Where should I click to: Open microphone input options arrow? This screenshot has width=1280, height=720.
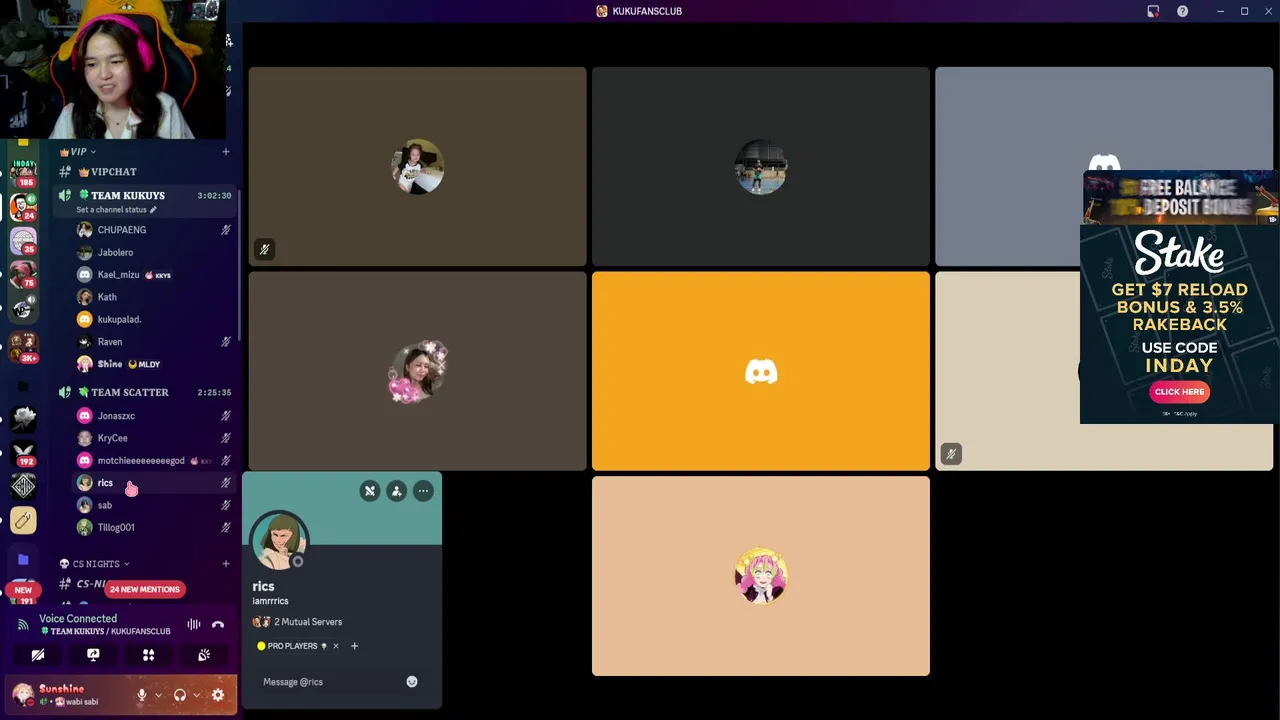[158, 695]
